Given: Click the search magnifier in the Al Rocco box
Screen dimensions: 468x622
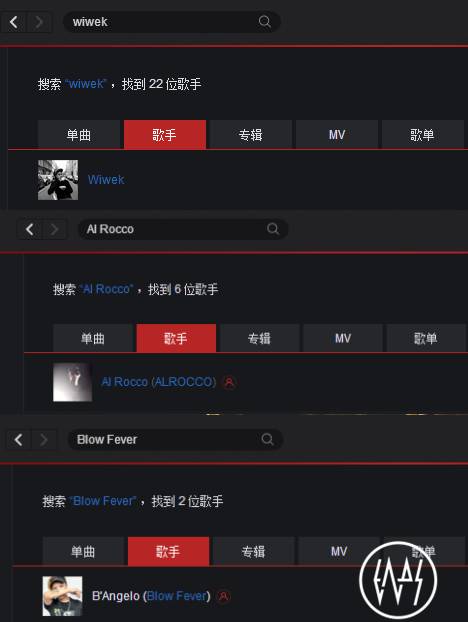Looking at the screenshot, I should [x=273, y=229].
